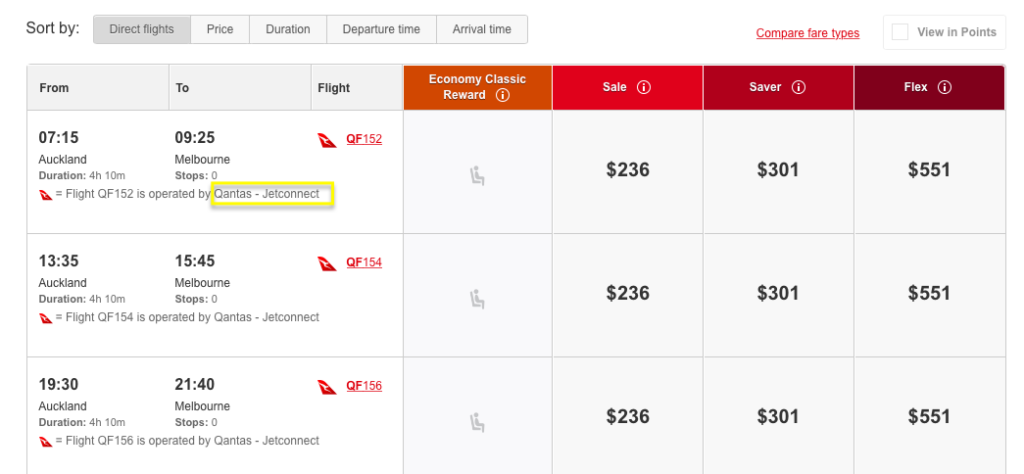Click the info icon next to Sale

644,87
